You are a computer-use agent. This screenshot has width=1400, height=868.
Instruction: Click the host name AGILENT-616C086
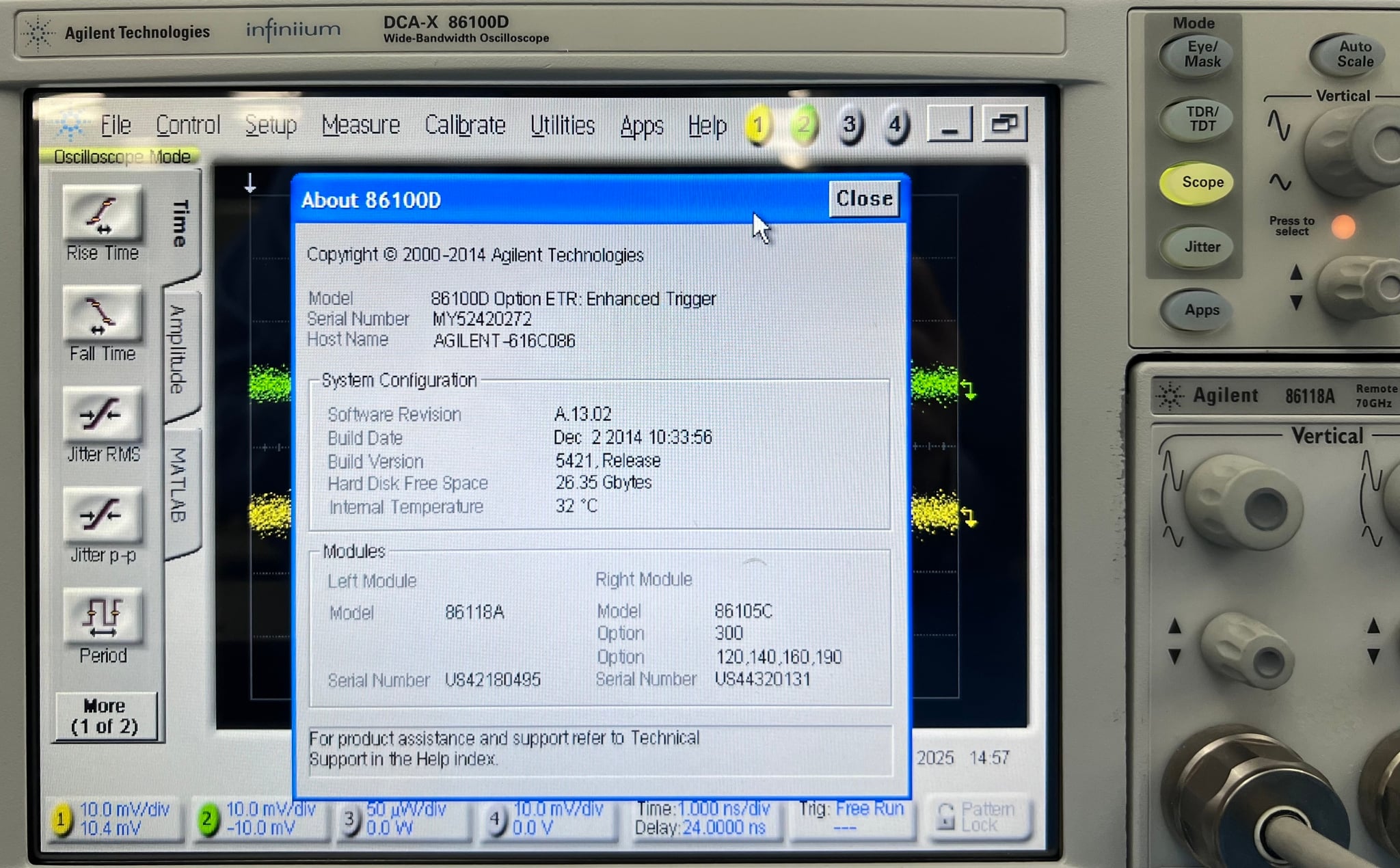coord(504,340)
